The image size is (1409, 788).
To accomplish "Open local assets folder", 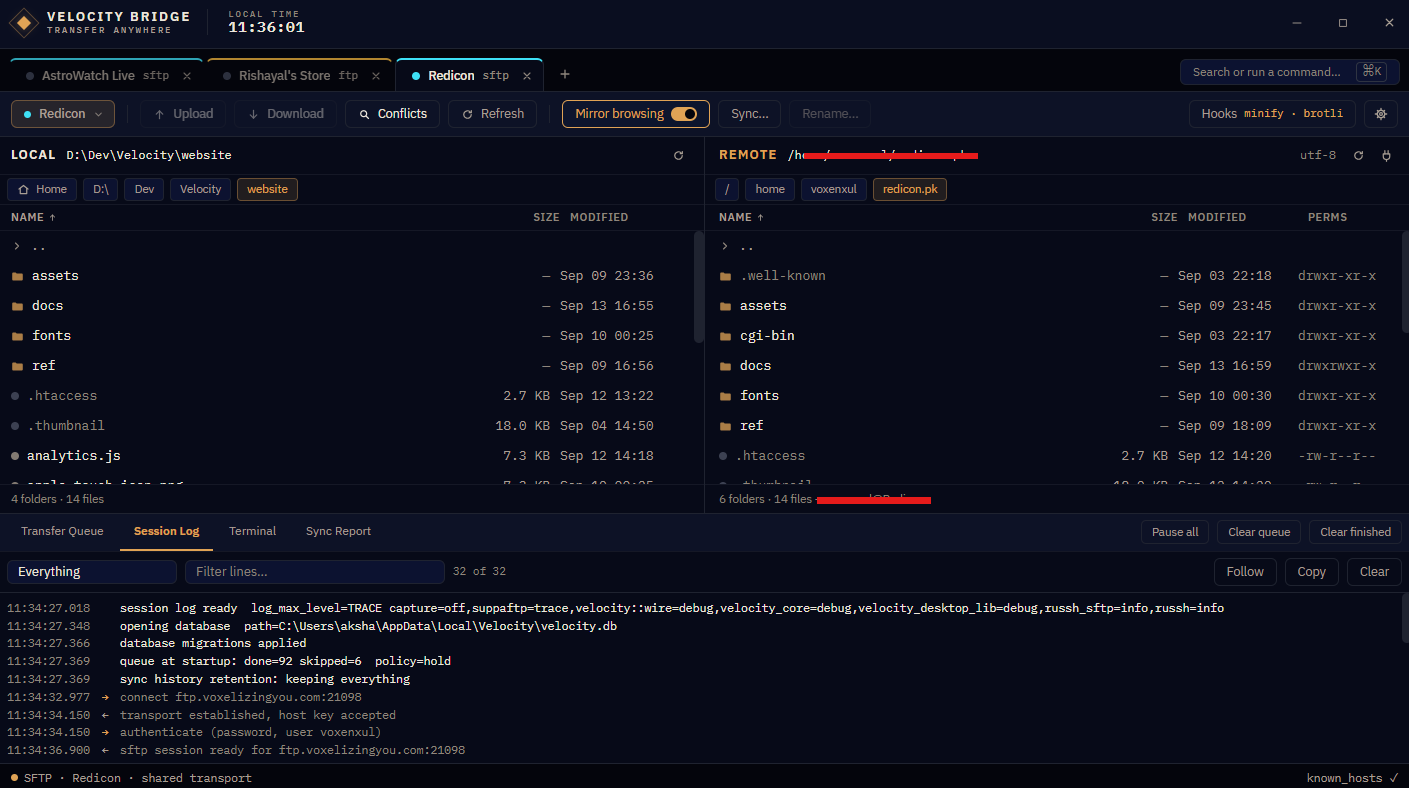I will pos(348,276).
